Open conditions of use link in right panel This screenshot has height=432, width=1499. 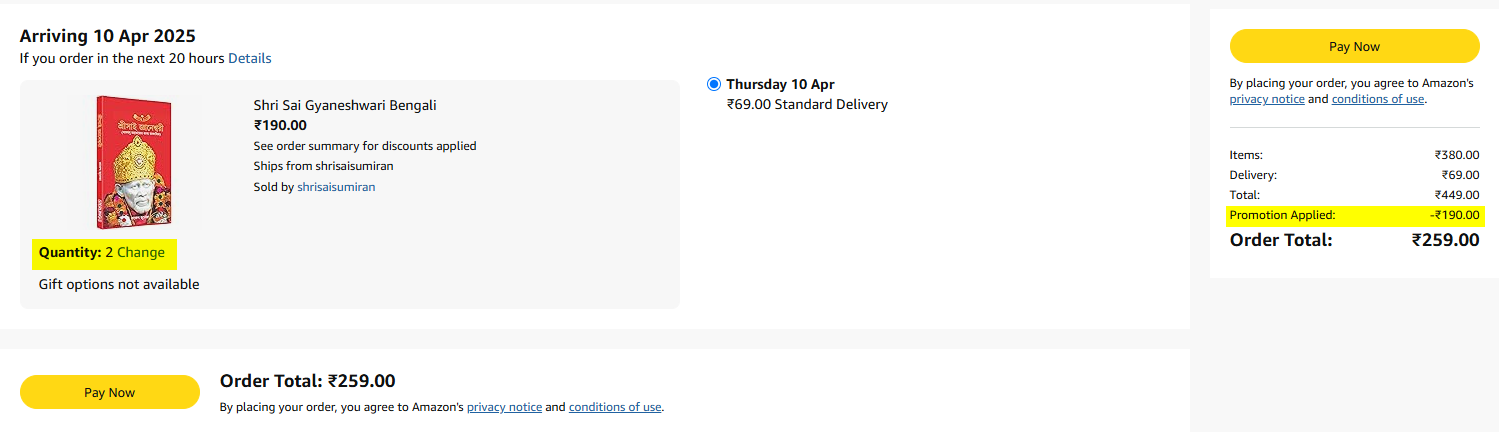tap(1378, 99)
